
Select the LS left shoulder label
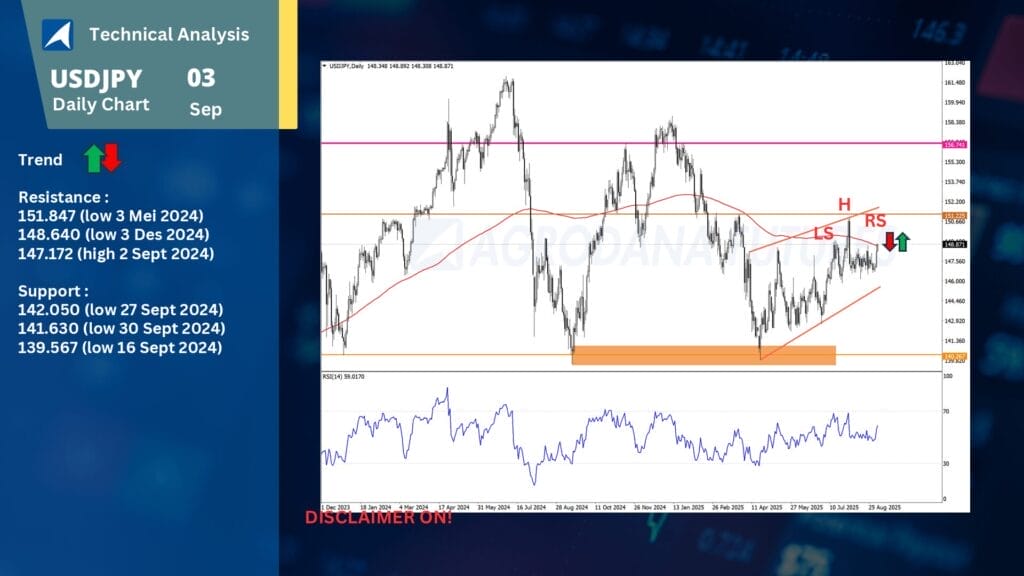pyautogui.click(x=823, y=232)
